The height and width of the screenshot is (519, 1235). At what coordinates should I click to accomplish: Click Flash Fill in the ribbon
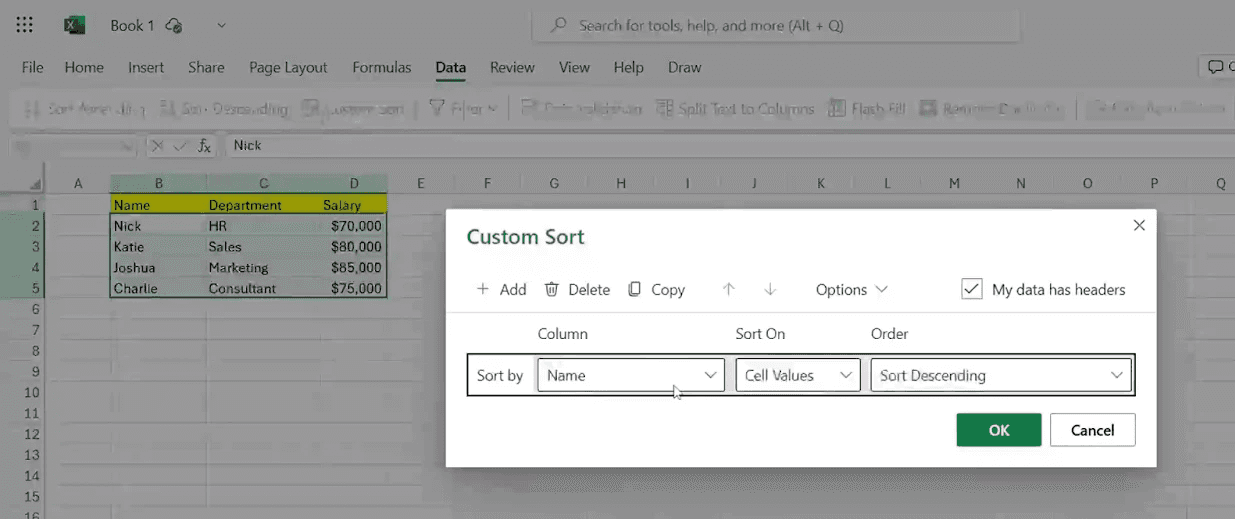(868, 108)
